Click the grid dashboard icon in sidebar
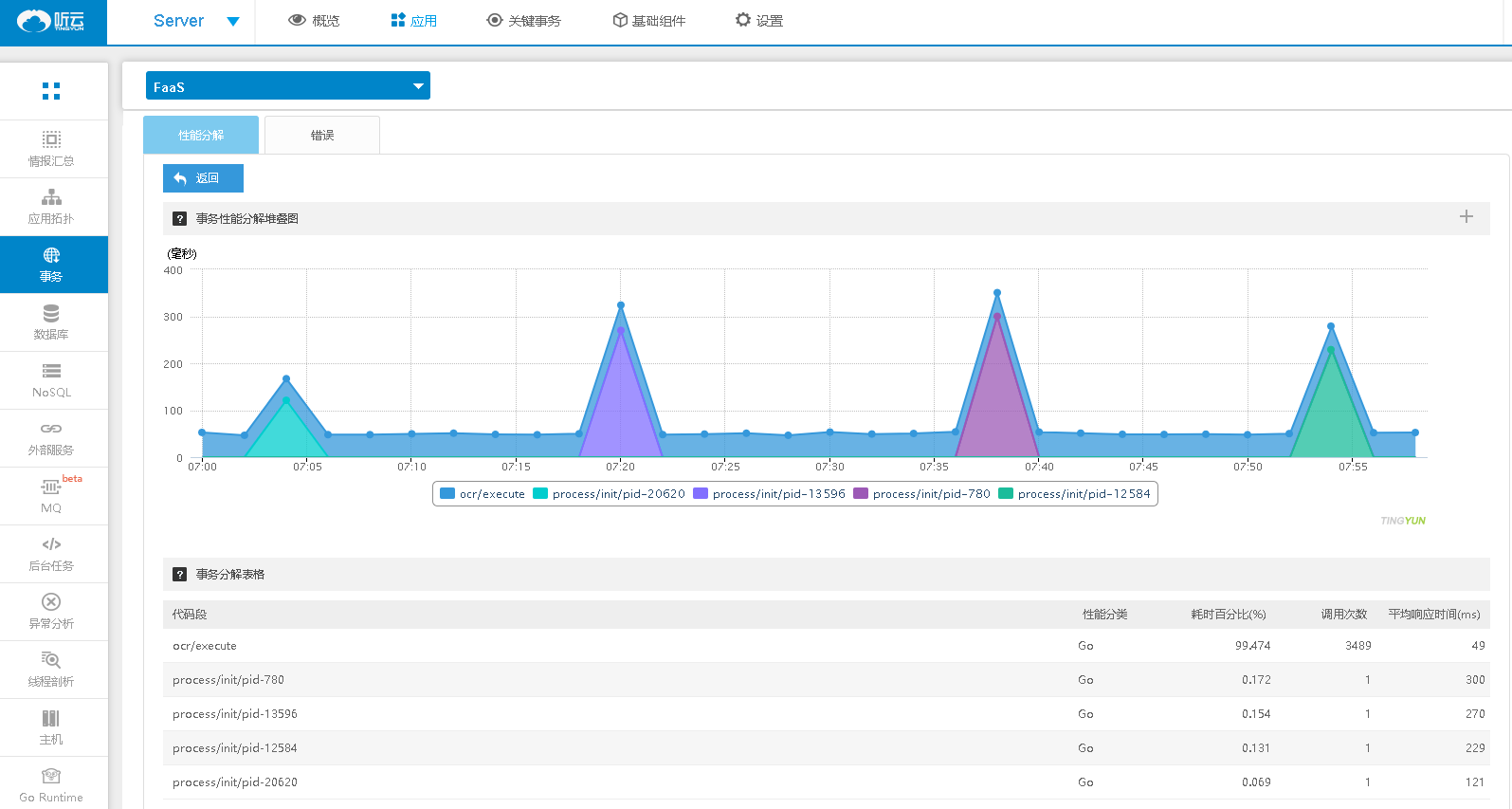This screenshot has height=809, width=1512. tap(51, 91)
